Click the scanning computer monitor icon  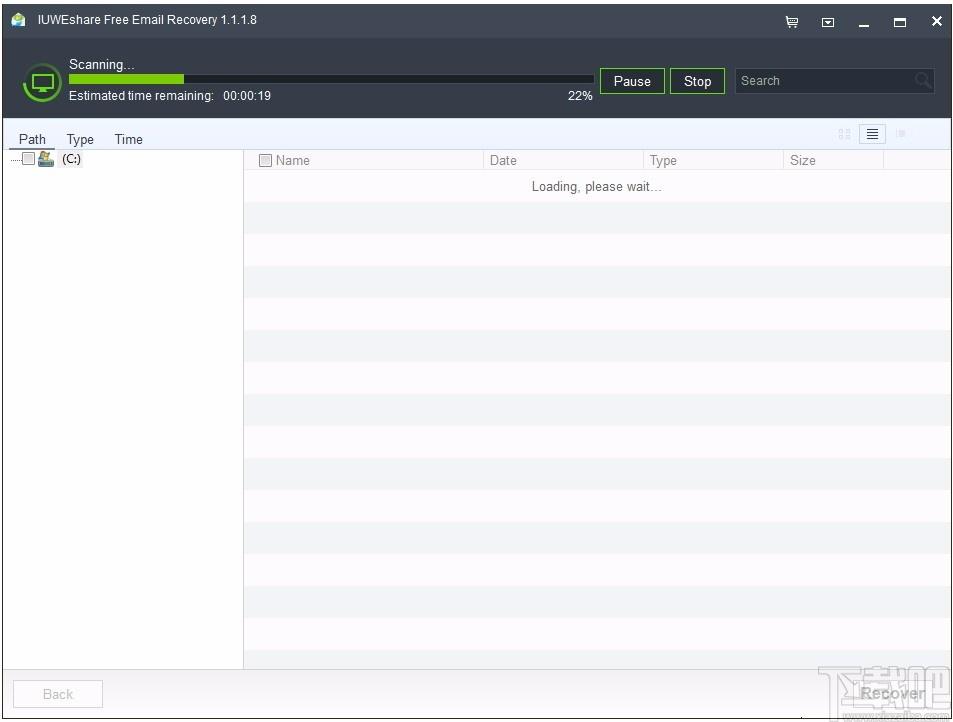[x=42, y=83]
